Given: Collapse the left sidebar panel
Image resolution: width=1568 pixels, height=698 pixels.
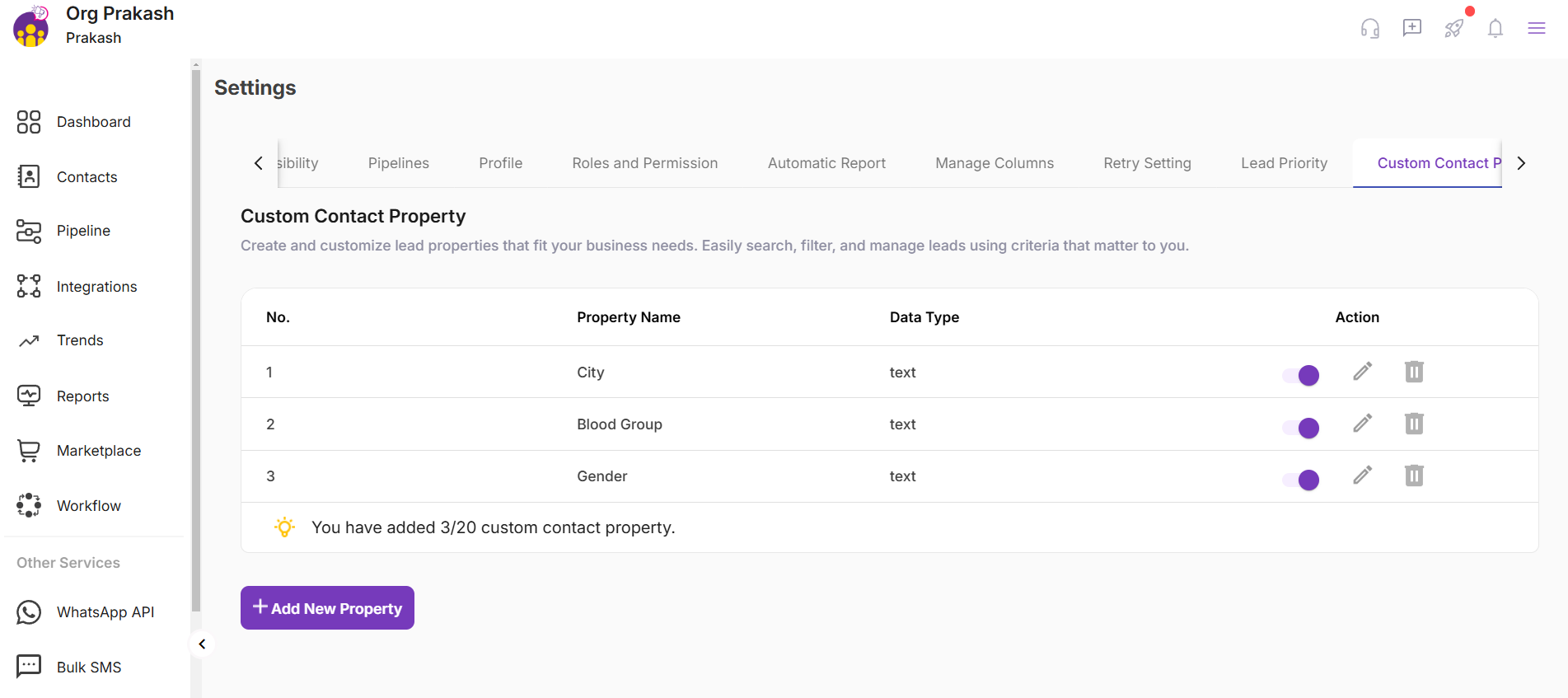Looking at the screenshot, I should tap(202, 644).
